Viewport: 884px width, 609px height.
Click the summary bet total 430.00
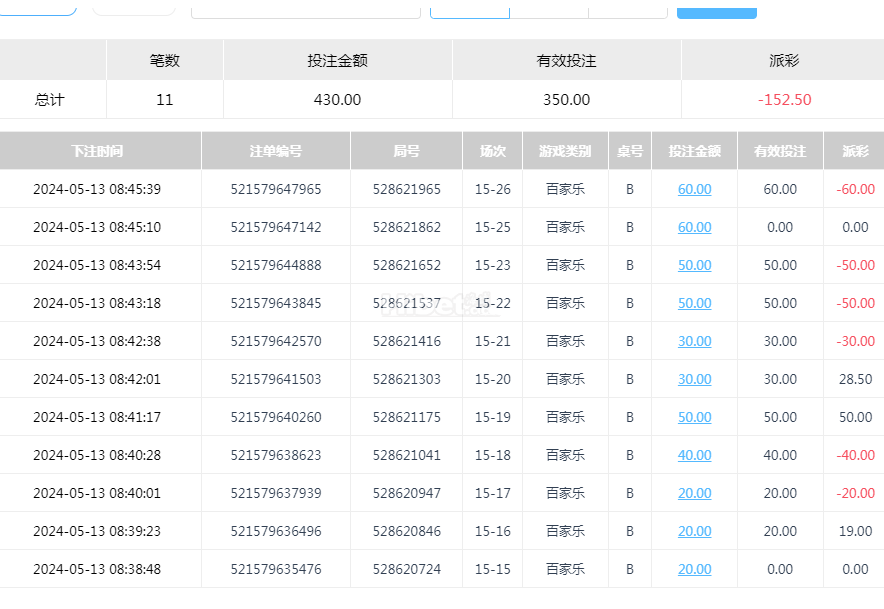coord(337,100)
